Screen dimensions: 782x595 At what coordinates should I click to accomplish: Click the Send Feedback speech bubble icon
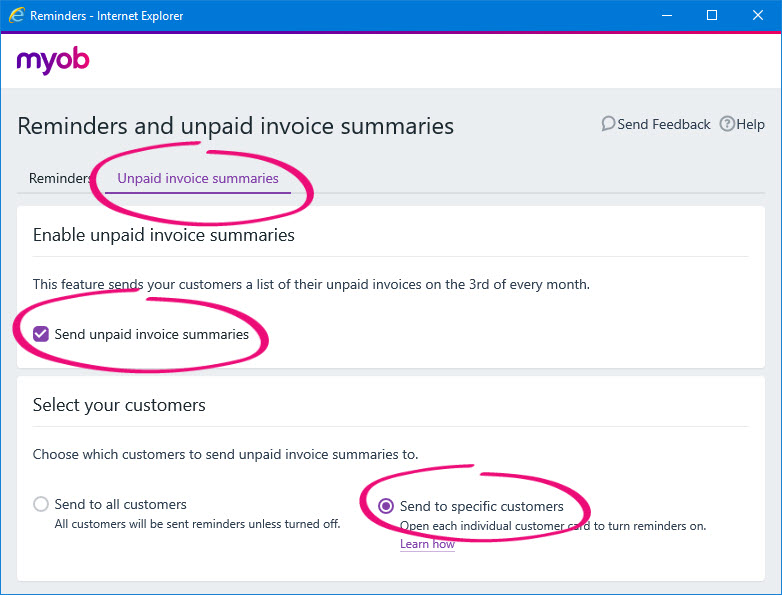[x=608, y=124]
